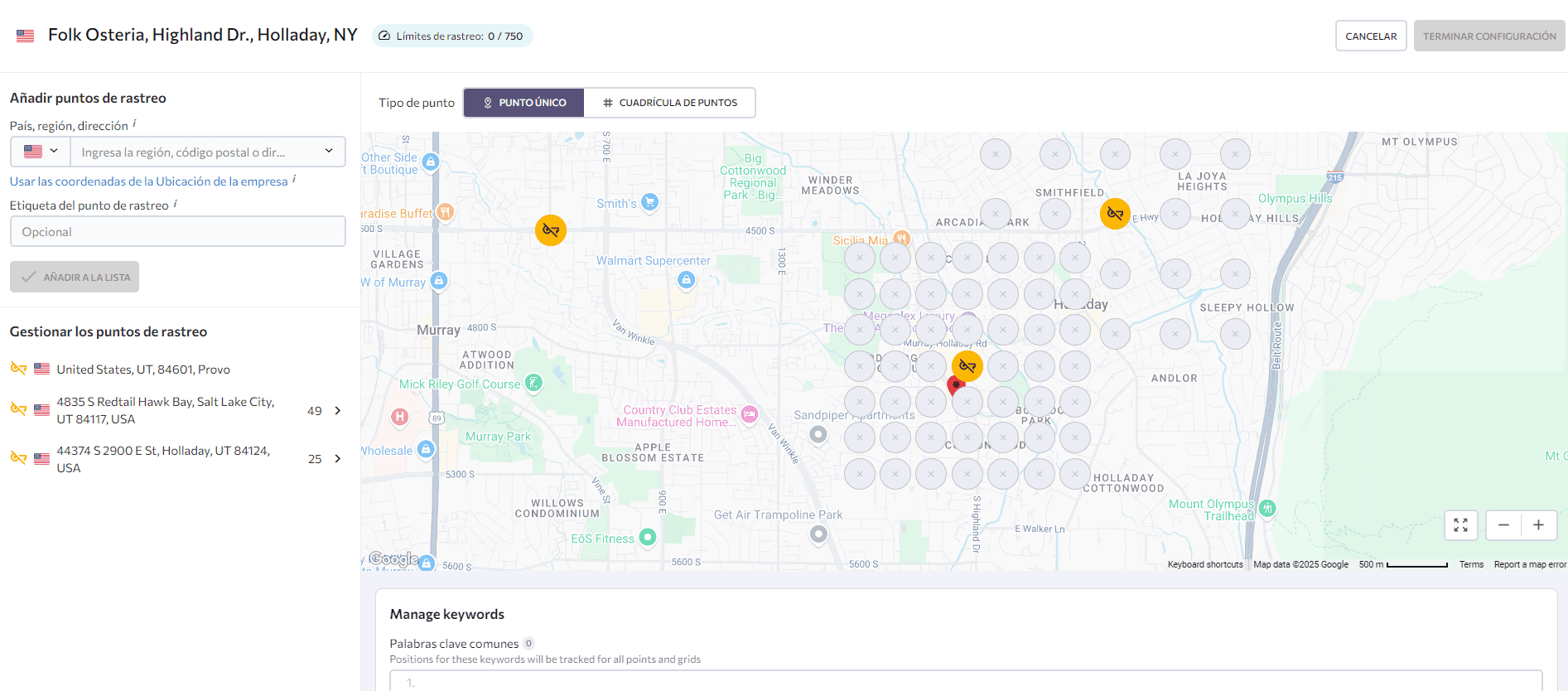Click Wholesale store map icon

(426, 449)
